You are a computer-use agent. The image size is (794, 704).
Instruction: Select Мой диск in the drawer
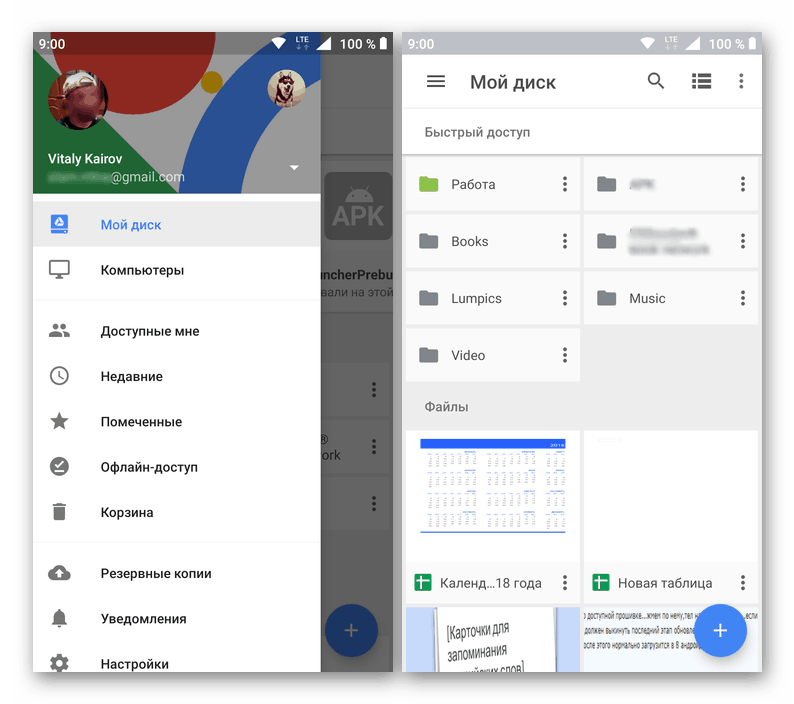177,224
